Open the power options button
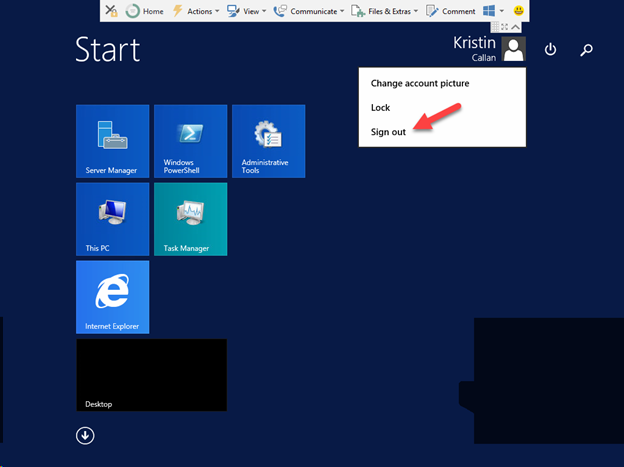This screenshot has height=467, width=624. [x=550, y=49]
